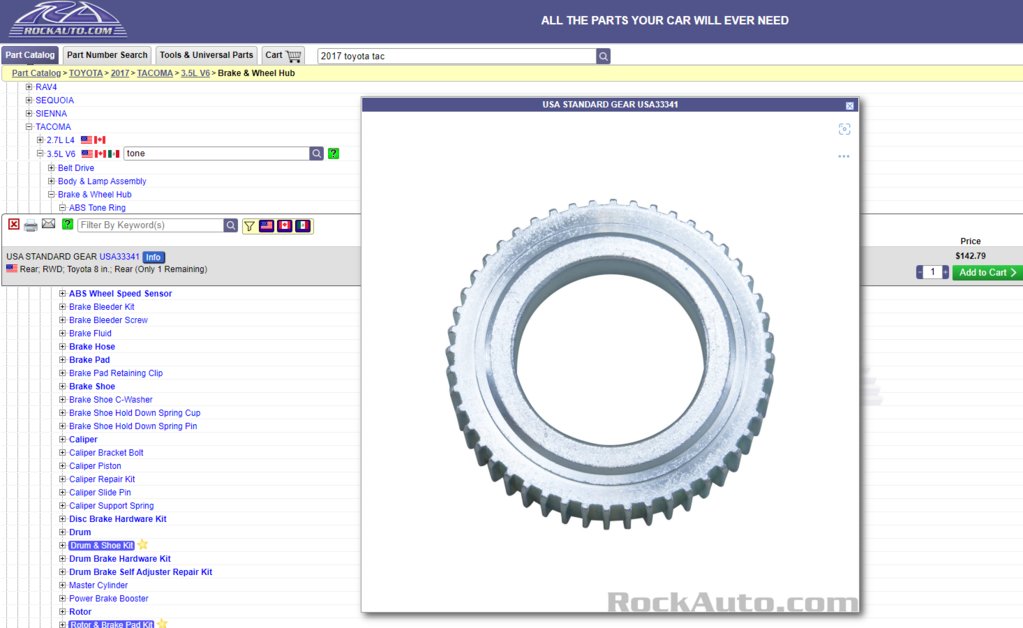Click the Part Catalog breadcrumb link

tap(36, 73)
